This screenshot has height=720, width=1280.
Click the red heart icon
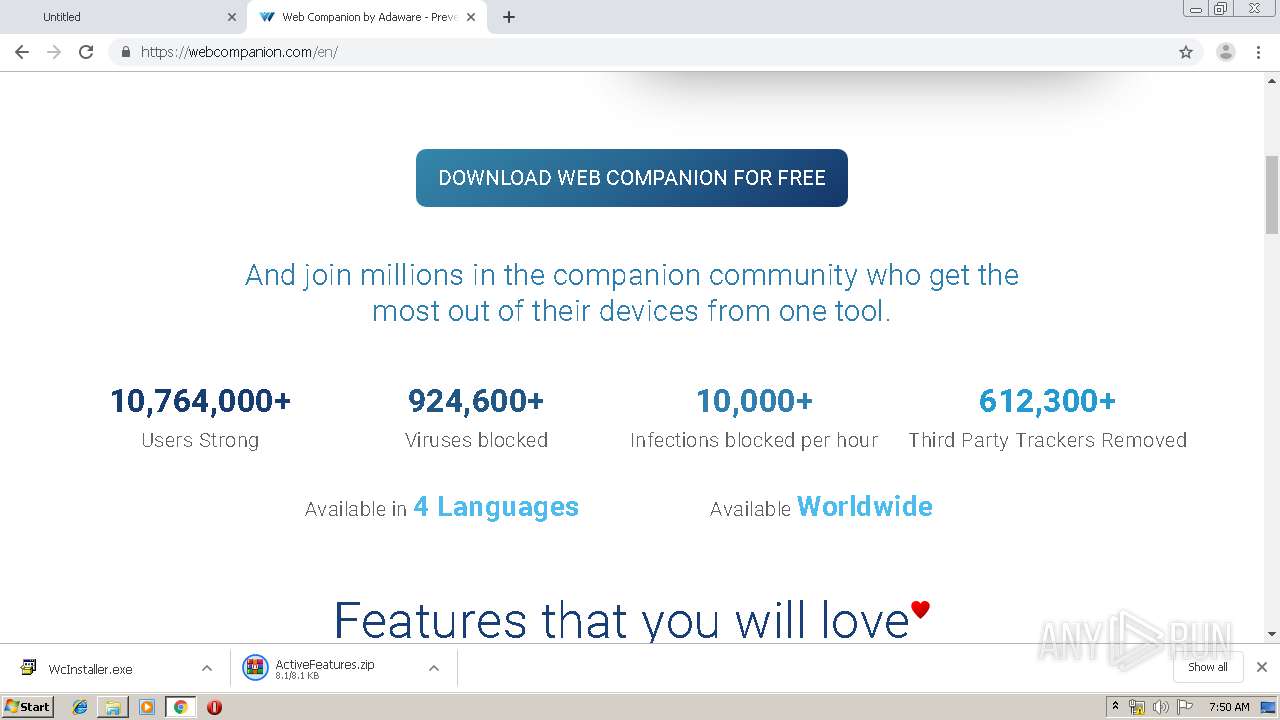pos(921,609)
